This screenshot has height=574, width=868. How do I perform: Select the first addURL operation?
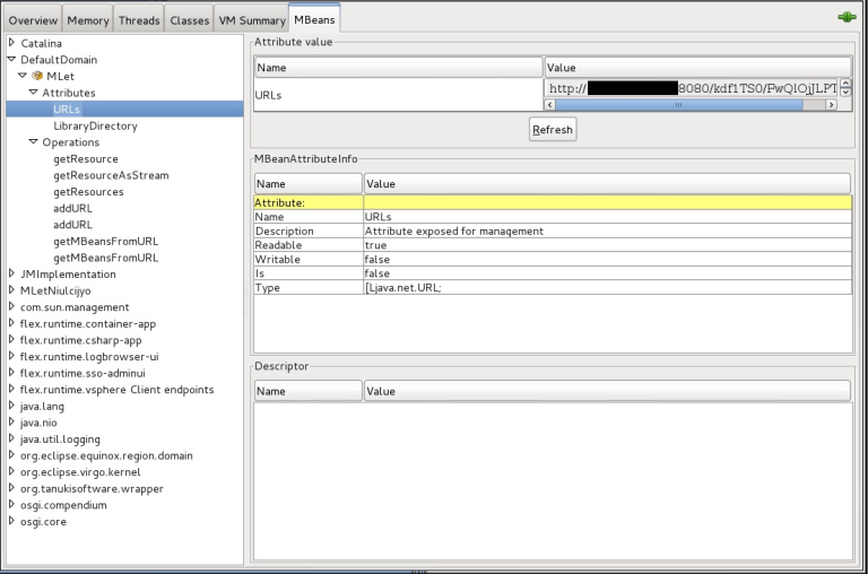[73, 208]
